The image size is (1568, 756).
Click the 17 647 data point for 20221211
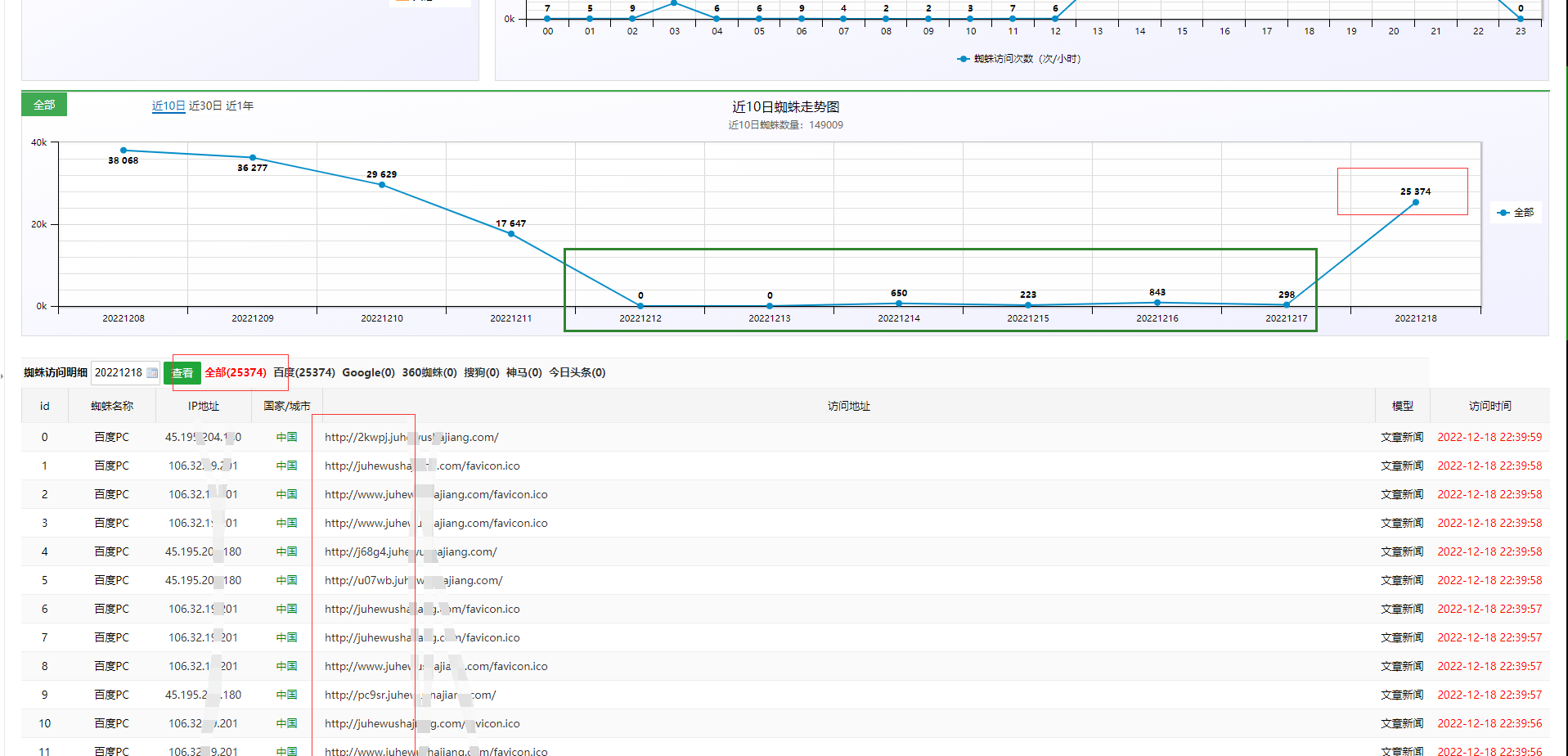point(511,234)
